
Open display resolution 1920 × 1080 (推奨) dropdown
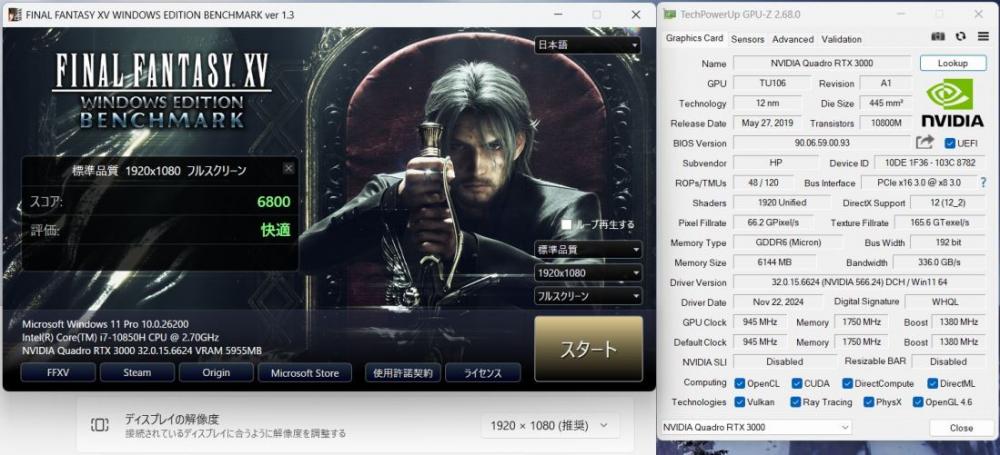550,425
